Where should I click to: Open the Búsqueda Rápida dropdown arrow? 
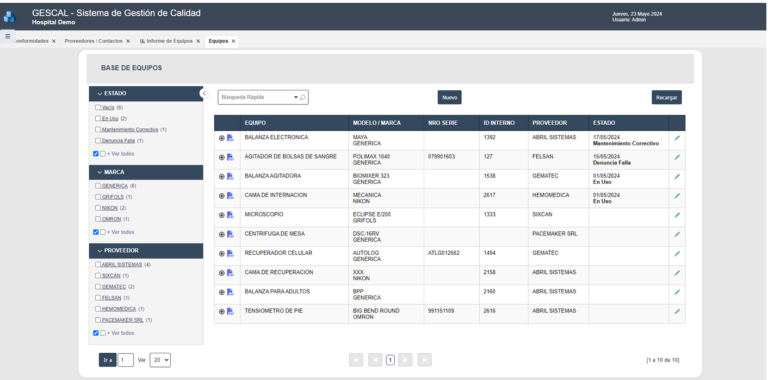pyautogui.click(x=296, y=97)
